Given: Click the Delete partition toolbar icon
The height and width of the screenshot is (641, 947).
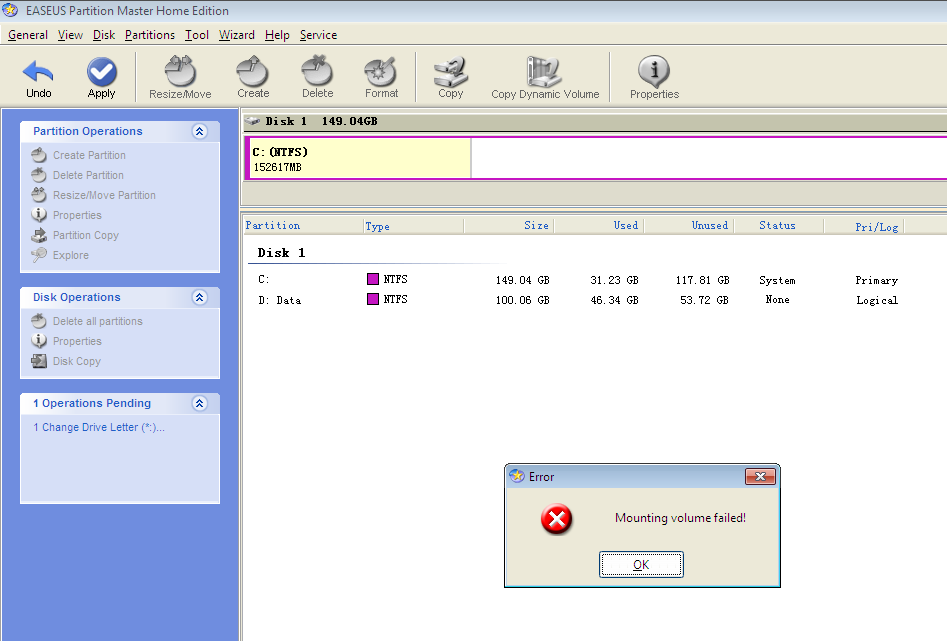Looking at the screenshot, I should click(x=317, y=71).
